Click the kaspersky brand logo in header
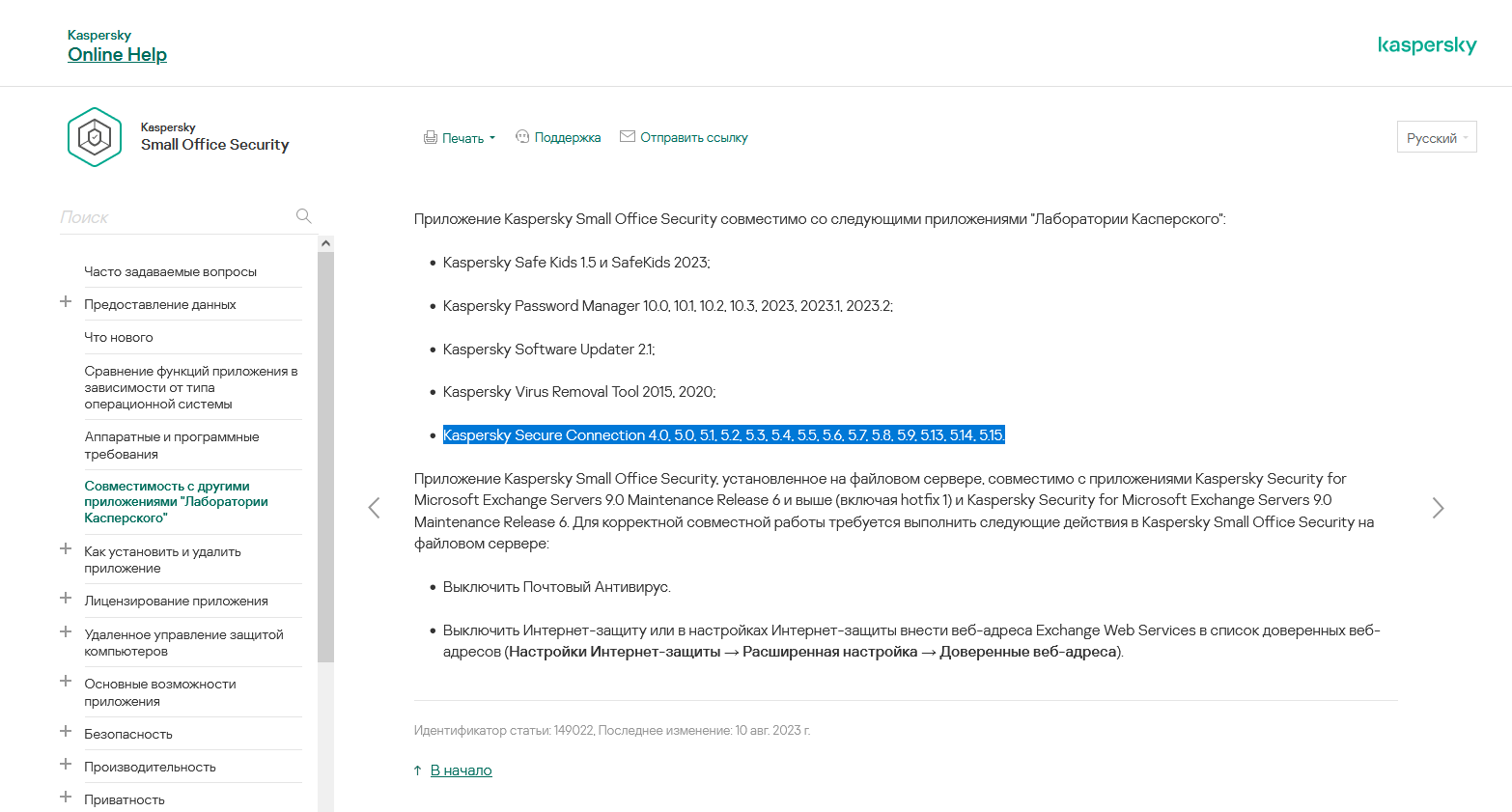The width and height of the screenshot is (1512, 812). coord(1427,45)
